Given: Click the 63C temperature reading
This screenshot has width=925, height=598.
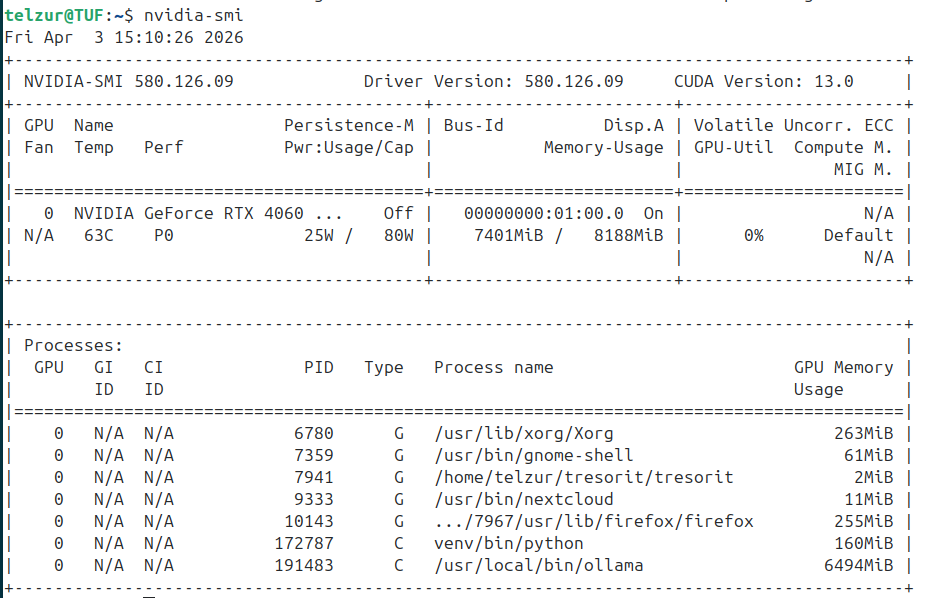Looking at the screenshot, I should 99,235.
